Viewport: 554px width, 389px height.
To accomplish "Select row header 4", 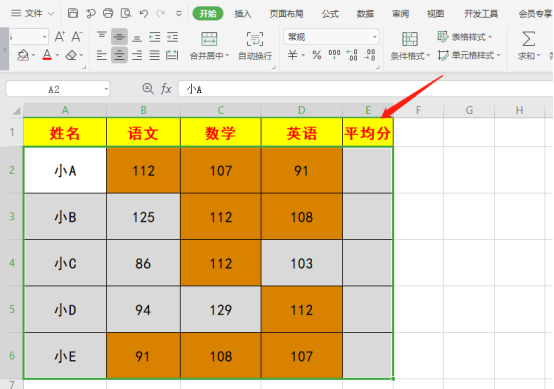I will [x=12, y=263].
